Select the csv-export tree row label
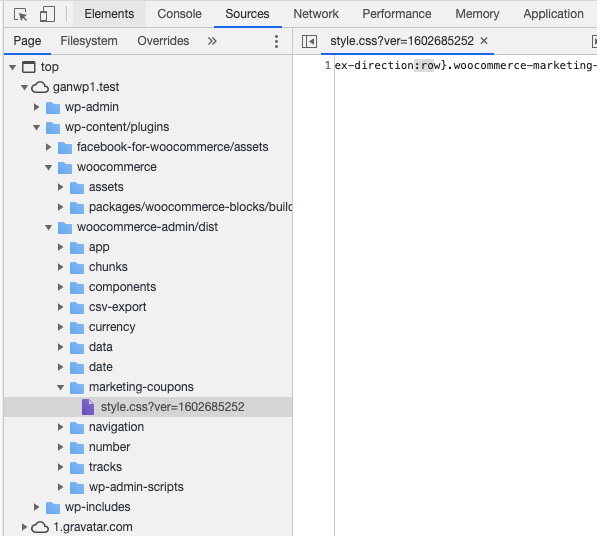 pyautogui.click(x=117, y=307)
